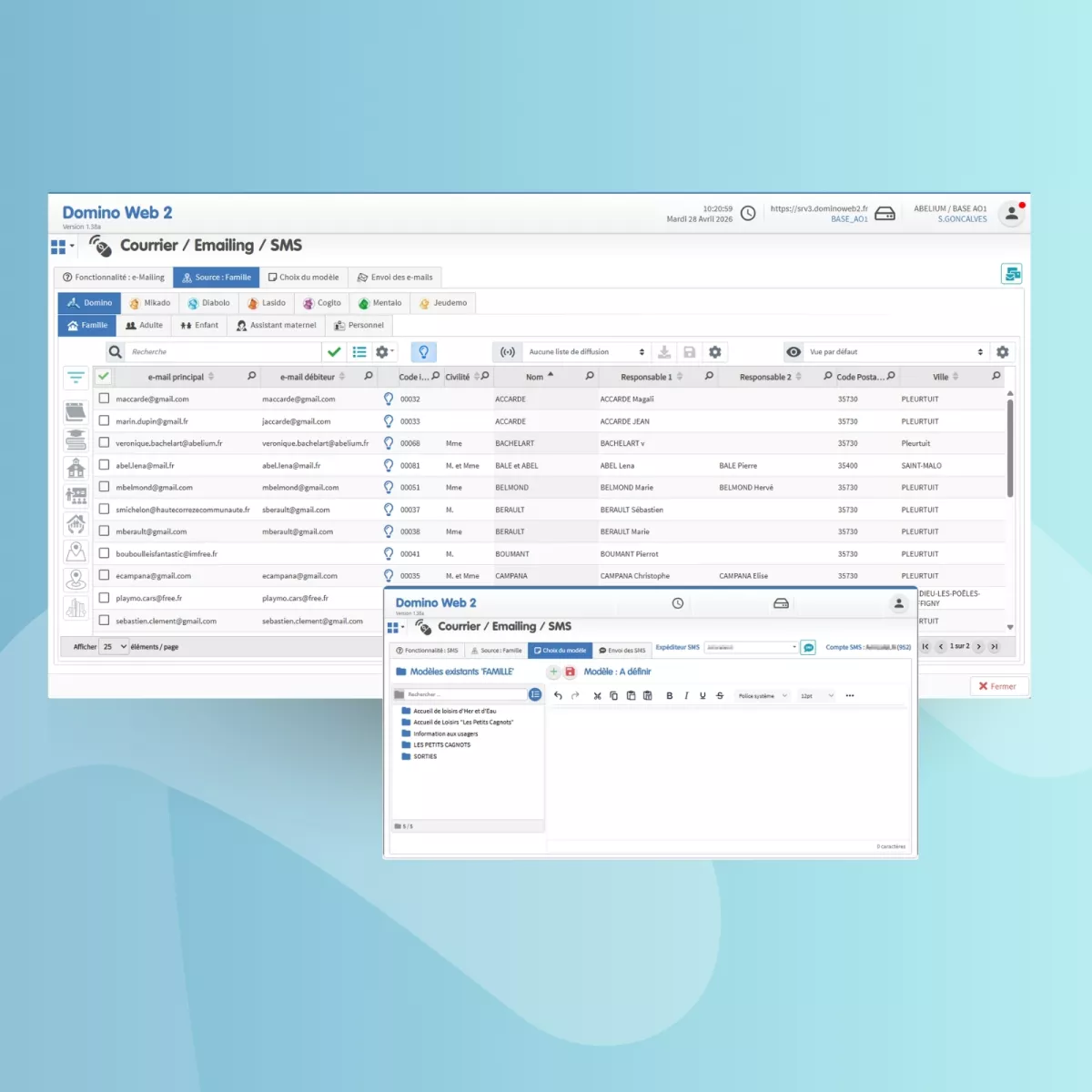Click the lightbulb hint button in toolbar
Viewport: 1092px width, 1092px height.
coord(423,352)
